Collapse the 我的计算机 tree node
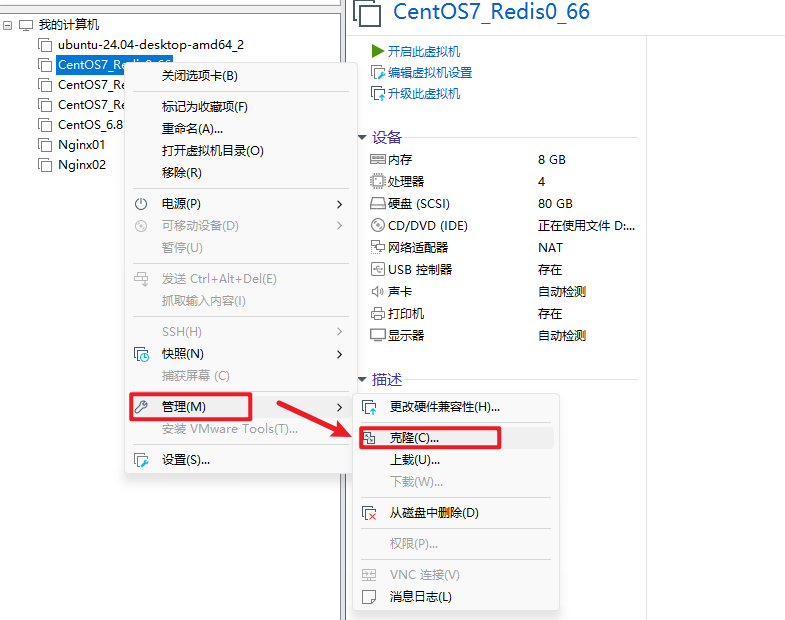Viewport: 785px width, 620px height. pos(8,25)
